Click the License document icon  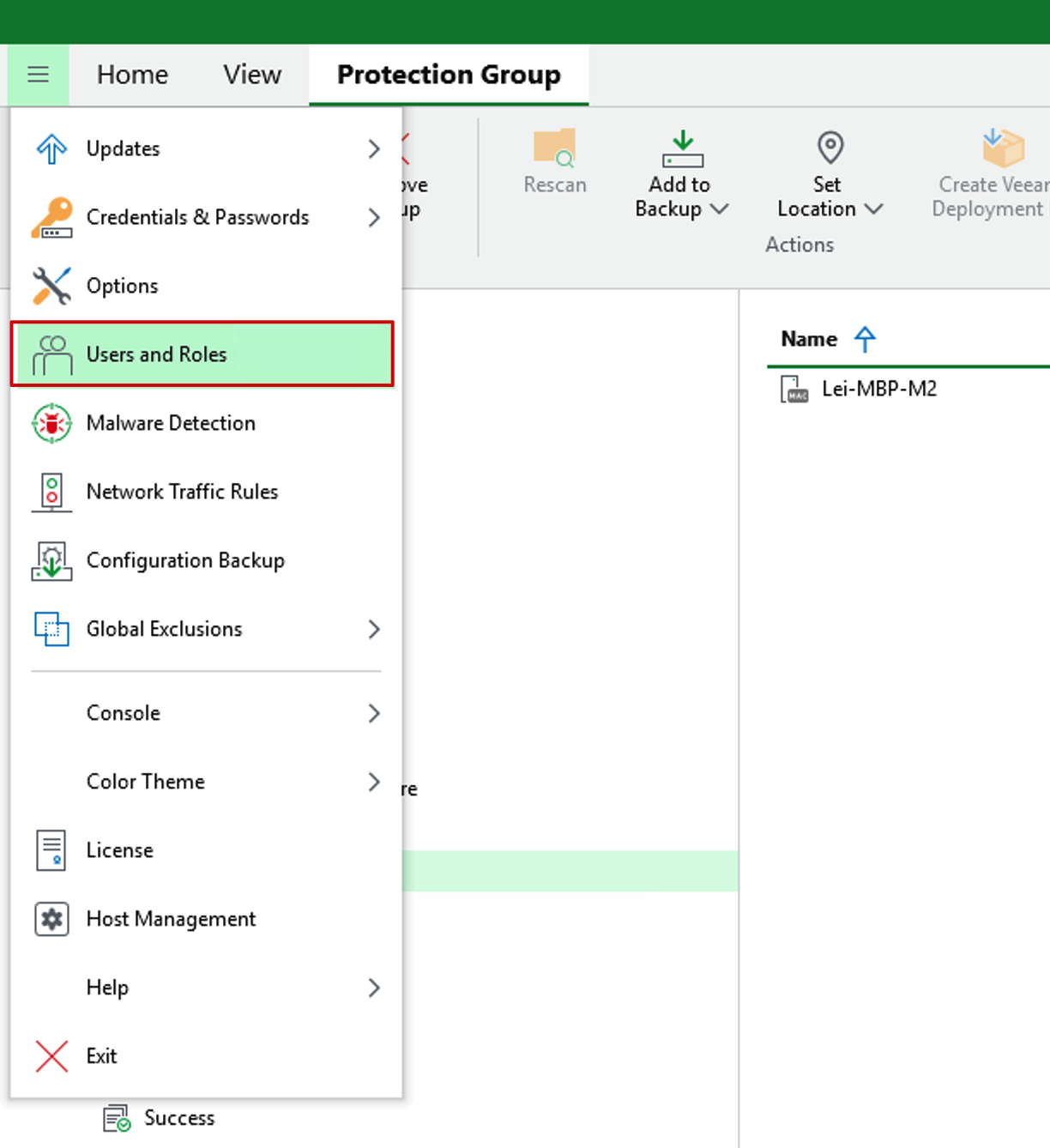[51, 850]
